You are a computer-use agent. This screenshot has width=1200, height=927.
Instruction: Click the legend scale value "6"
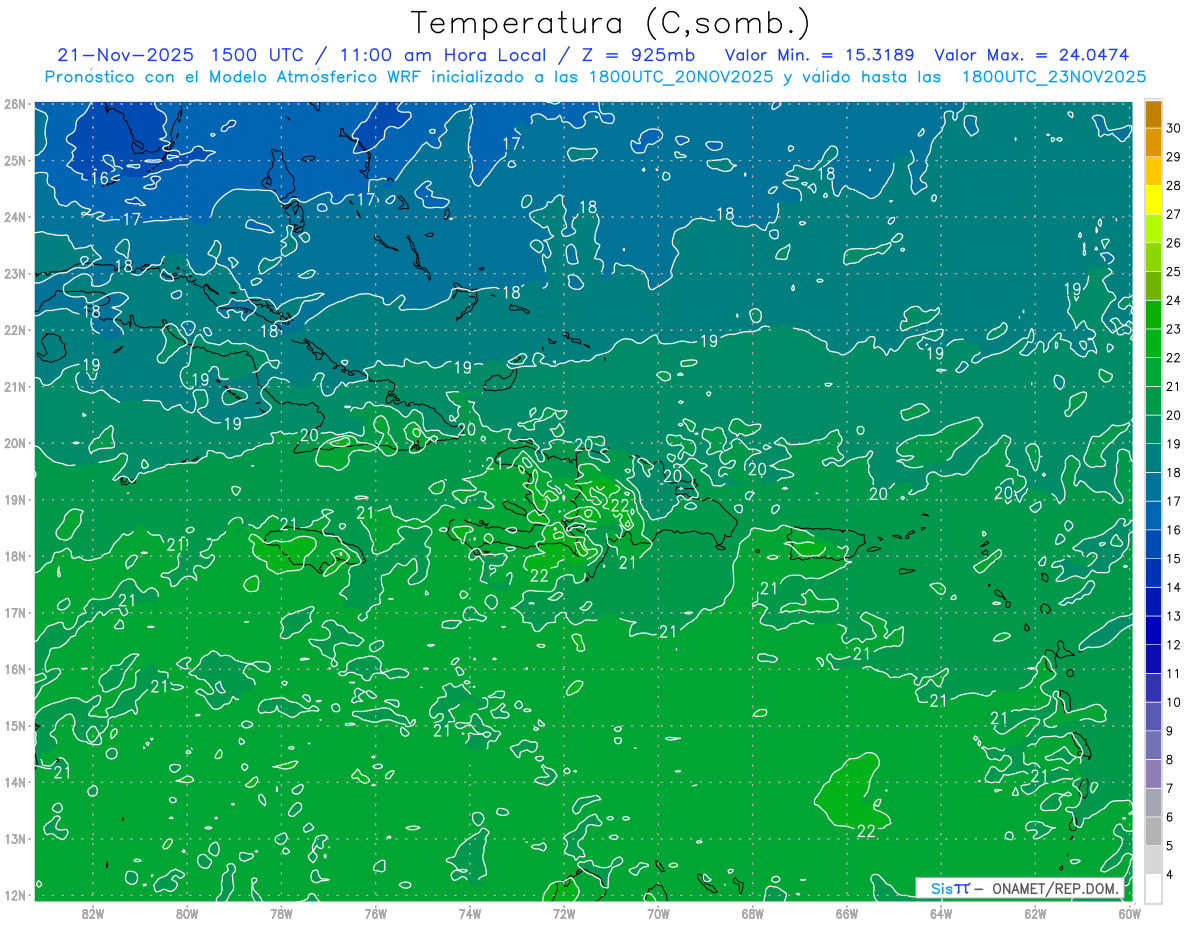coord(1171,817)
